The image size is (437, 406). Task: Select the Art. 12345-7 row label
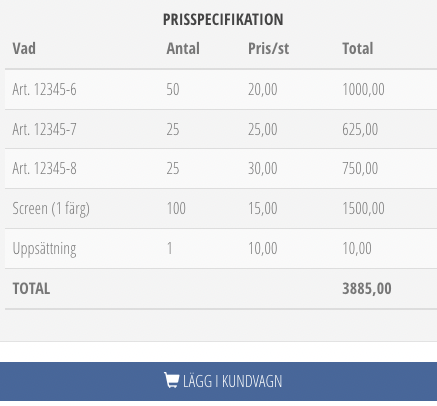coord(44,129)
